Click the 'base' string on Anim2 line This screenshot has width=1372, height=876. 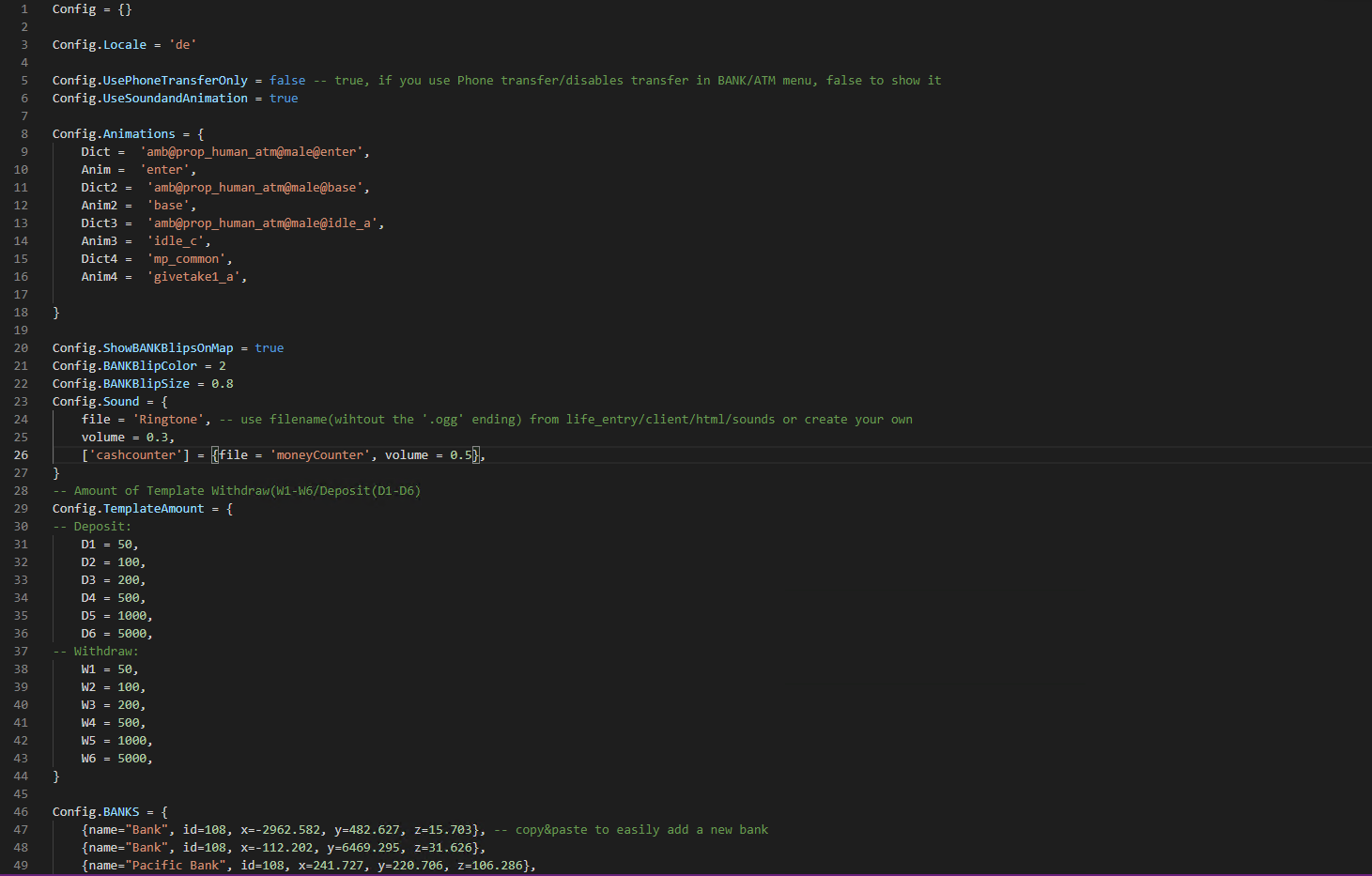[168, 206]
